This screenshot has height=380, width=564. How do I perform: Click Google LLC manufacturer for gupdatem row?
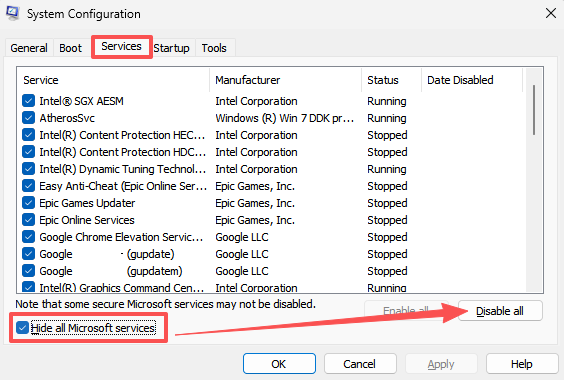[x=242, y=271]
